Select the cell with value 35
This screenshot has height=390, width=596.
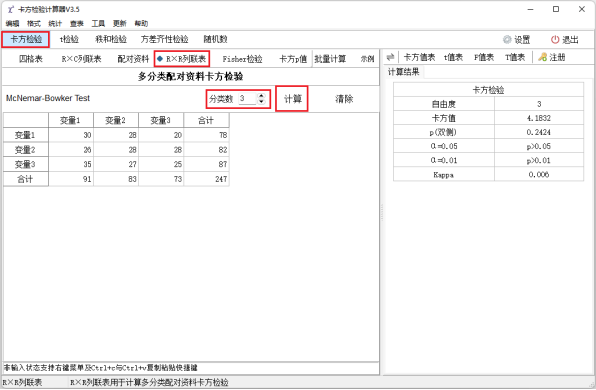coord(71,165)
